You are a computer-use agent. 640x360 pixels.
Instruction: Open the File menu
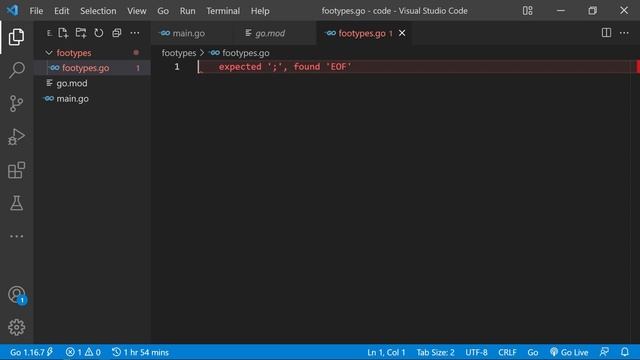[x=36, y=11]
